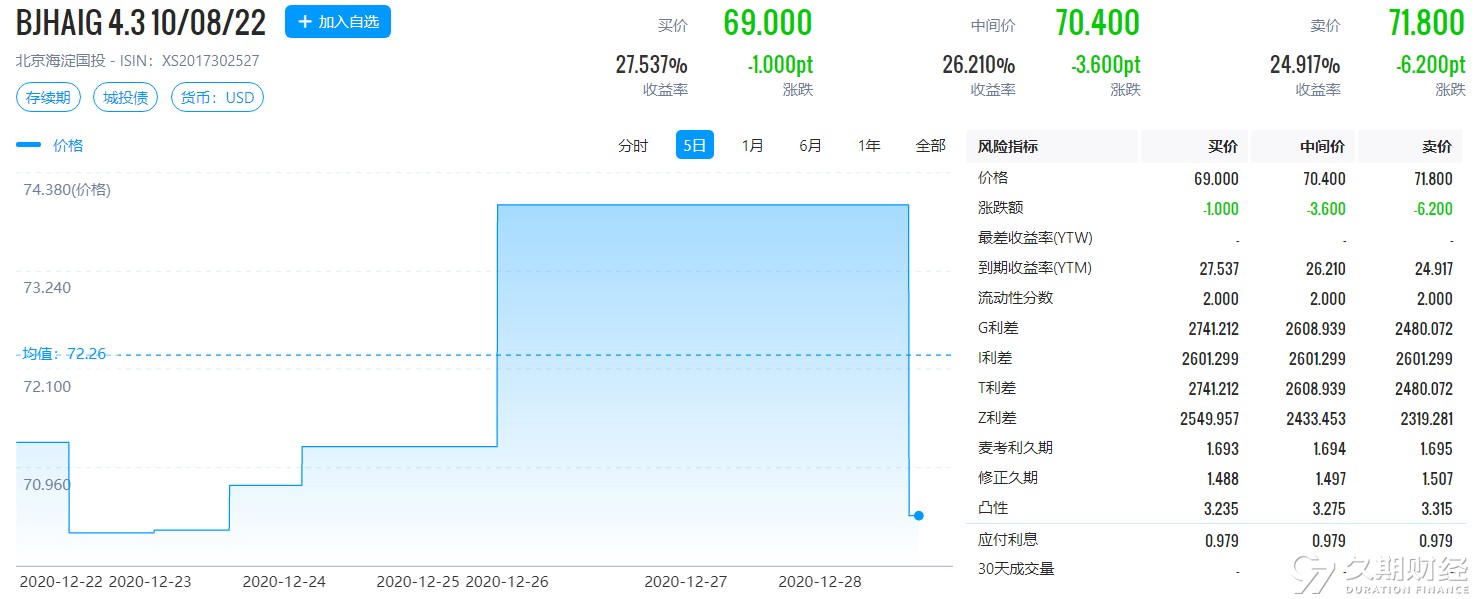The height and width of the screenshot is (599, 1474).
Task: Click the -3.600pt change value
Action: 1106,66
